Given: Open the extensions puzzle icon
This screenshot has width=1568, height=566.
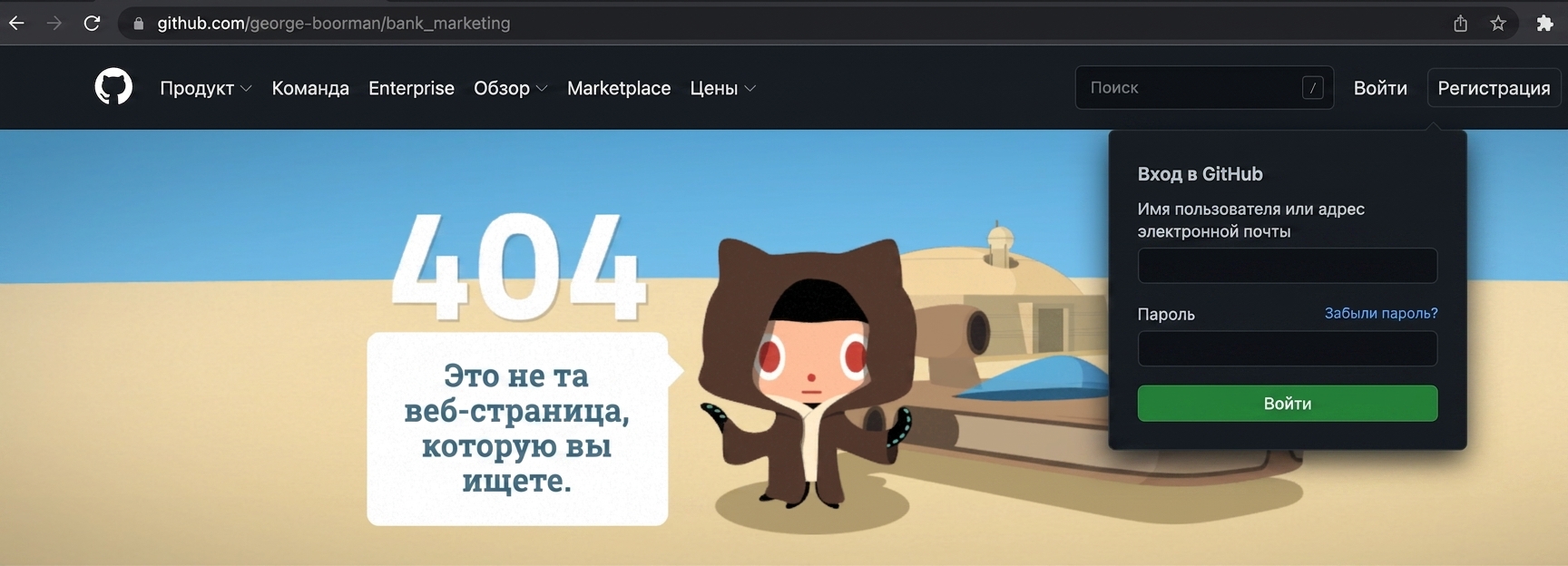Looking at the screenshot, I should pyautogui.click(x=1544, y=24).
